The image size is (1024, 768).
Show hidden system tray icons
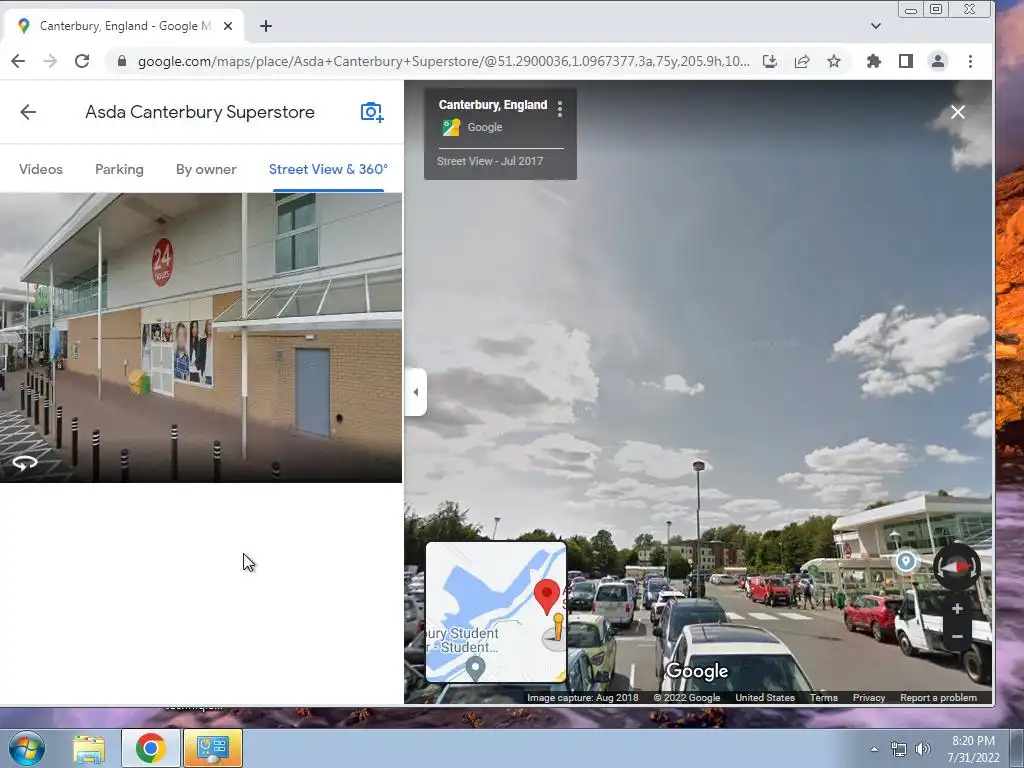[x=874, y=749]
